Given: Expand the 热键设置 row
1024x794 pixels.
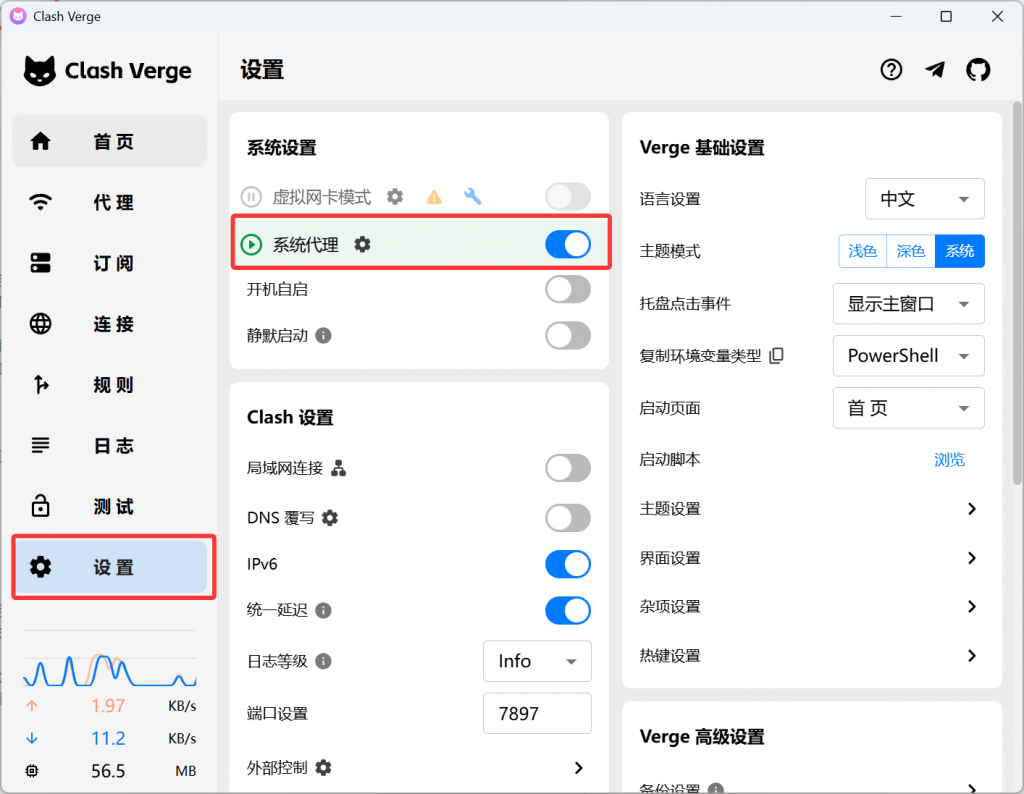Looking at the screenshot, I should click(x=812, y=656).
